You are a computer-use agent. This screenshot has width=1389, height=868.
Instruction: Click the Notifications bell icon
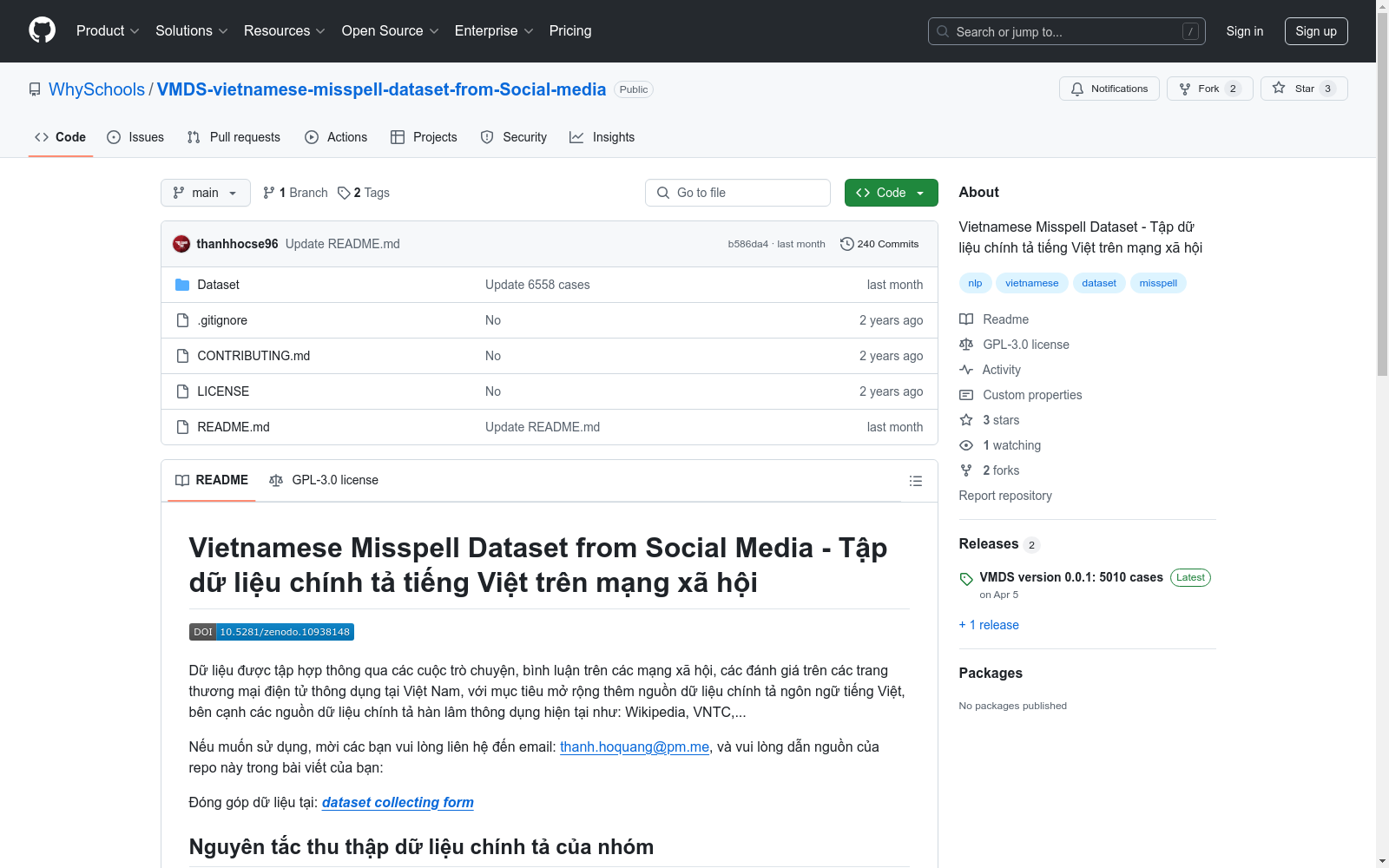[x=1077, y=89]
